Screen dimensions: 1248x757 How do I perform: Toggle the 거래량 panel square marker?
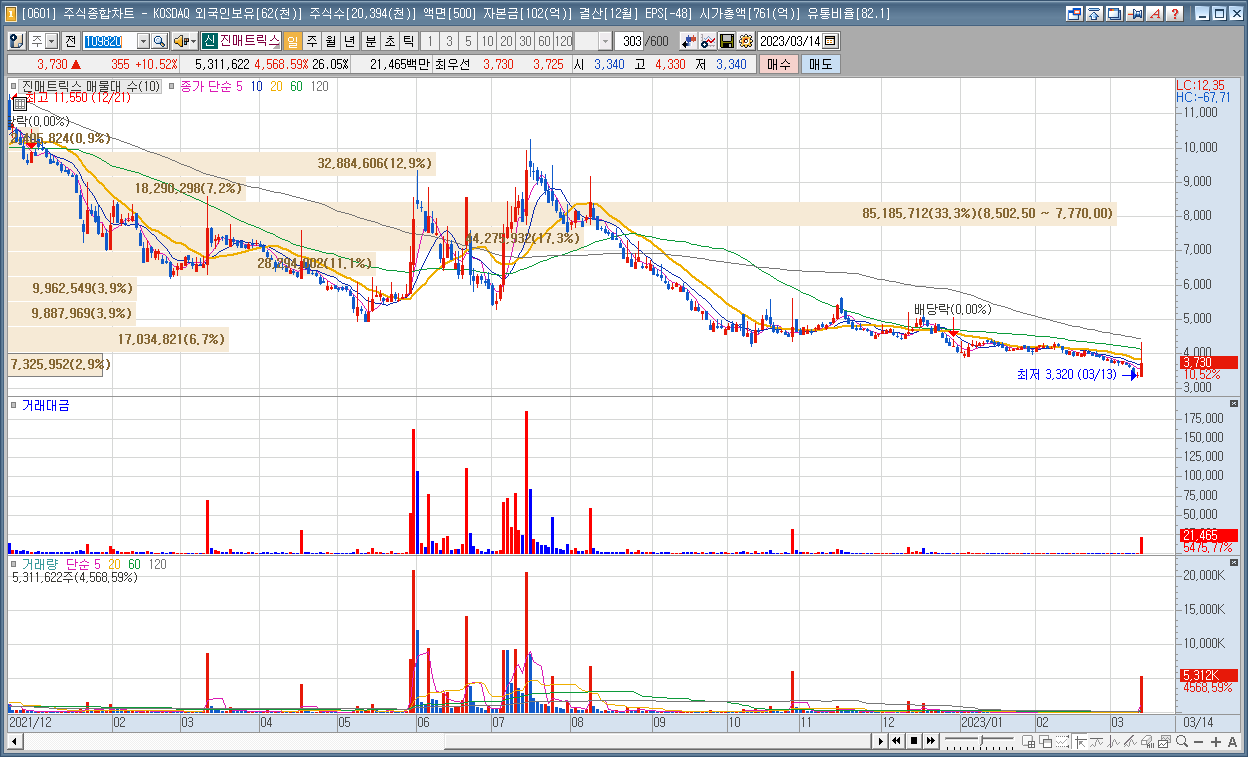click(13, 564)
